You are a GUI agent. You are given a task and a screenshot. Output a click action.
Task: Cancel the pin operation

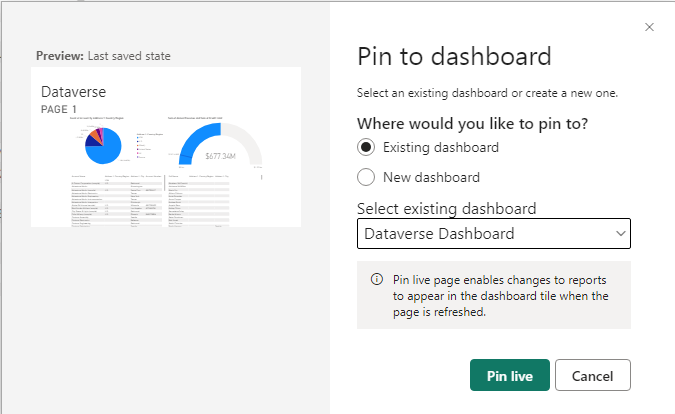coord(592,375)
